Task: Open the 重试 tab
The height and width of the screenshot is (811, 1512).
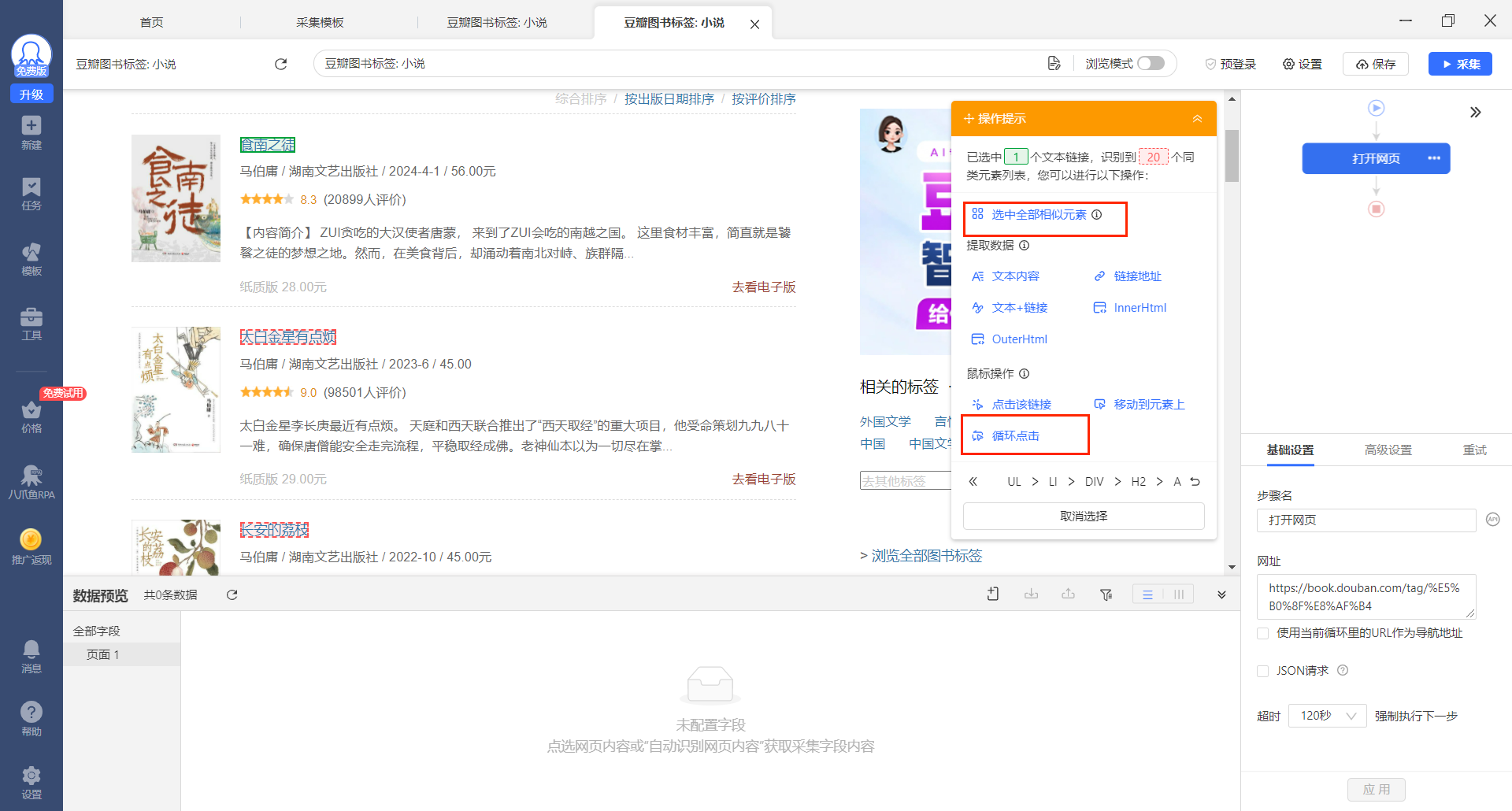Action: pyautogui.click(x=1475, y=450)
